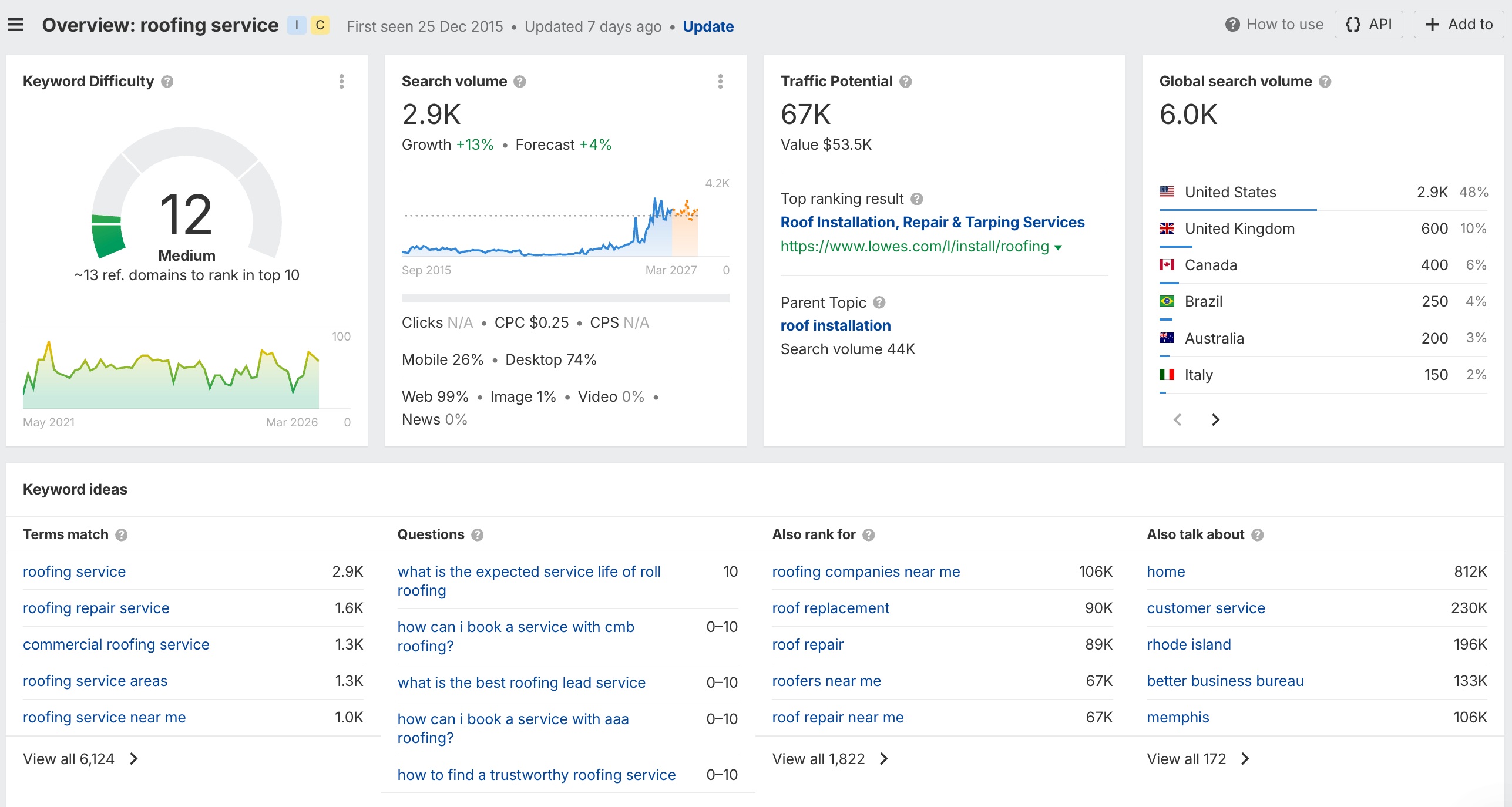Viewport: 1512px width, 807px height.
Task: Open Keyword Difficulty card options menu
Action: 341,82
